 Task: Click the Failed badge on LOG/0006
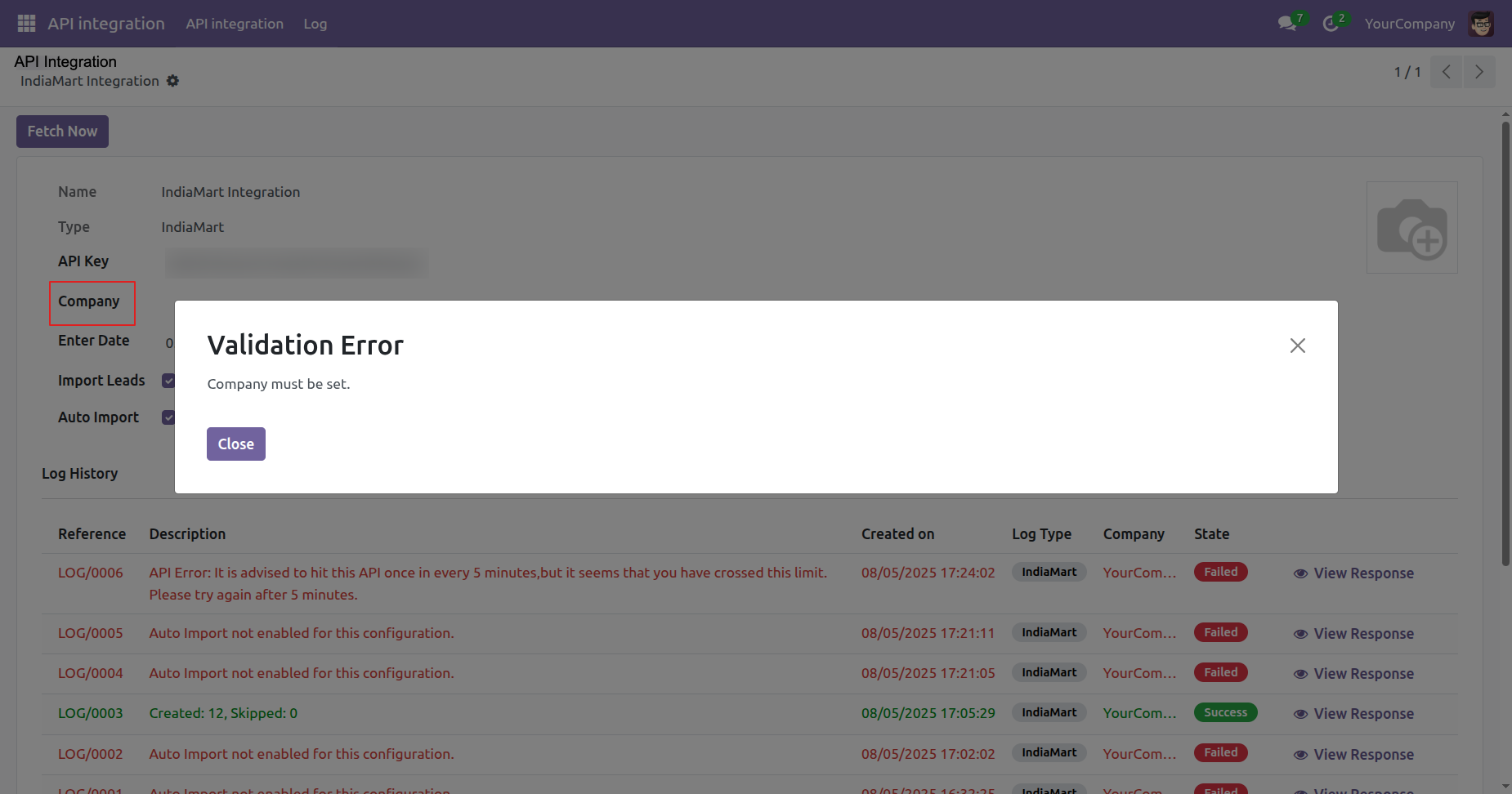coord(1221,572)
